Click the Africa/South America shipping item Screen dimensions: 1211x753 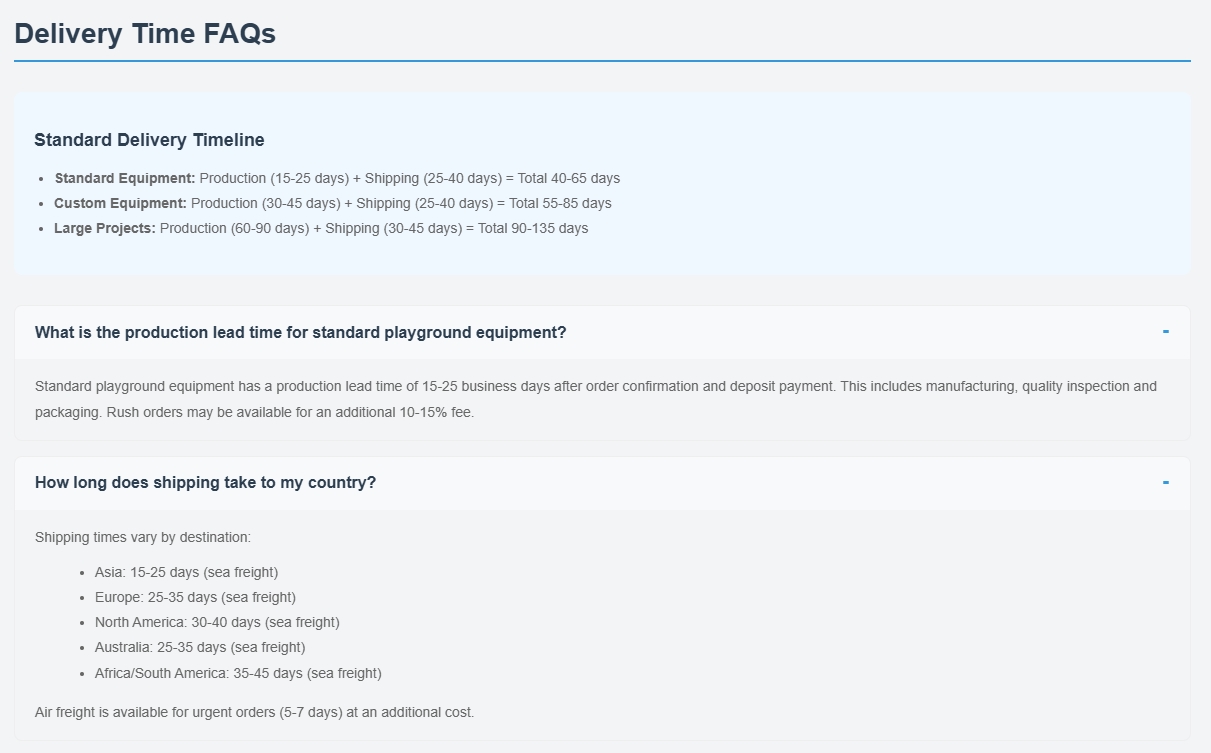click(238, 674)
